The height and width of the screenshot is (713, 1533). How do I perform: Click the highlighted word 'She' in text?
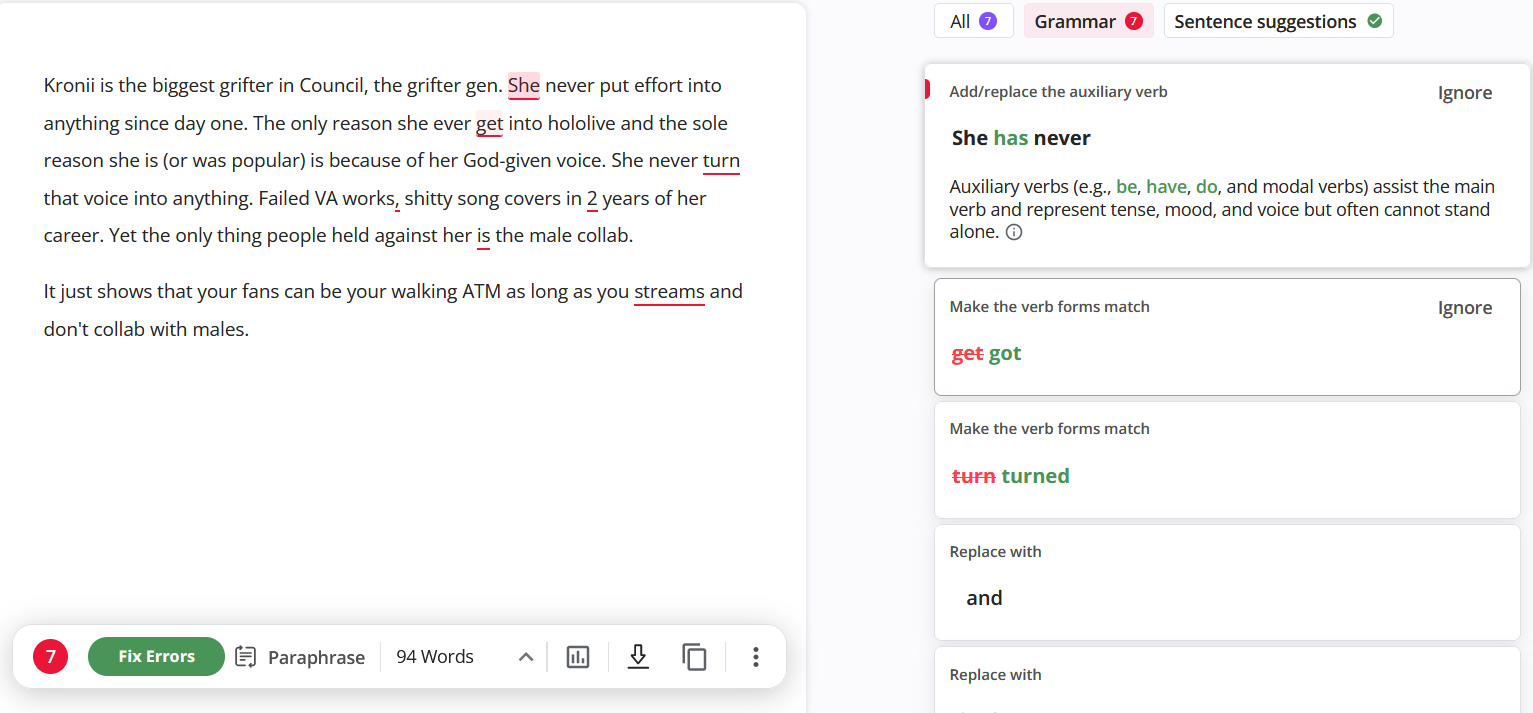[x=523, y=86]
